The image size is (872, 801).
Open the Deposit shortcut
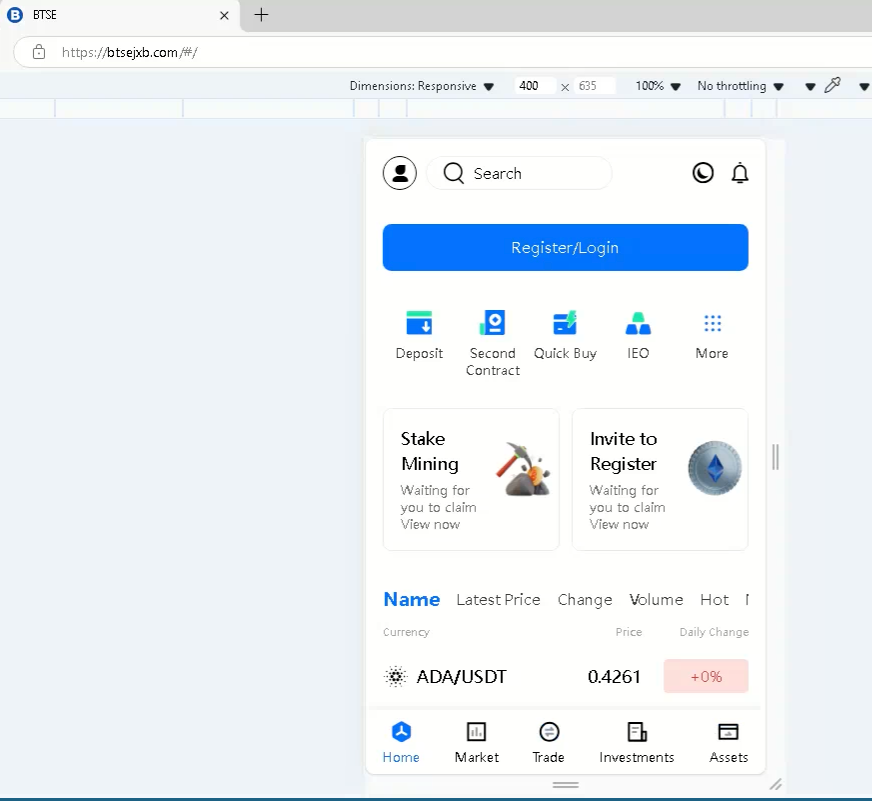[419, 324]
